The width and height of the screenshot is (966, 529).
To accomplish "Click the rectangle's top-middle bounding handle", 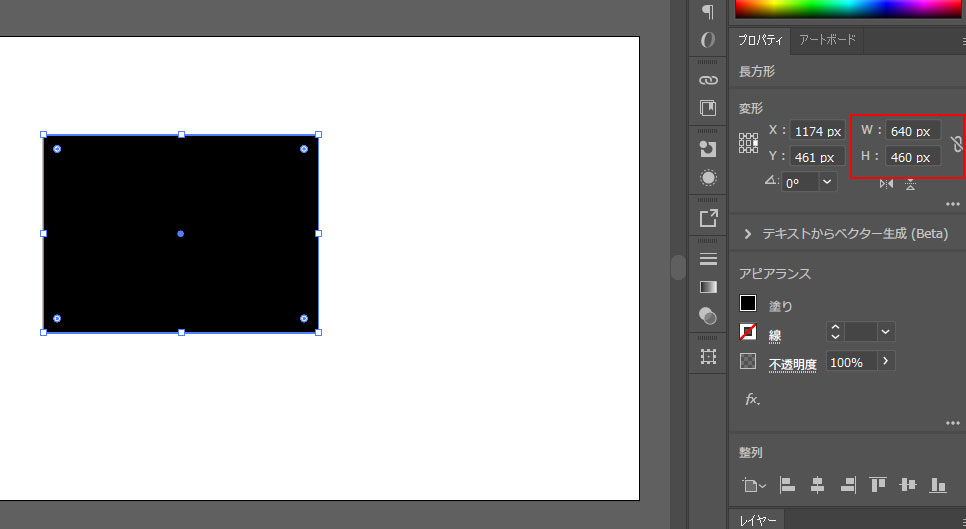I will click(181, 134).
